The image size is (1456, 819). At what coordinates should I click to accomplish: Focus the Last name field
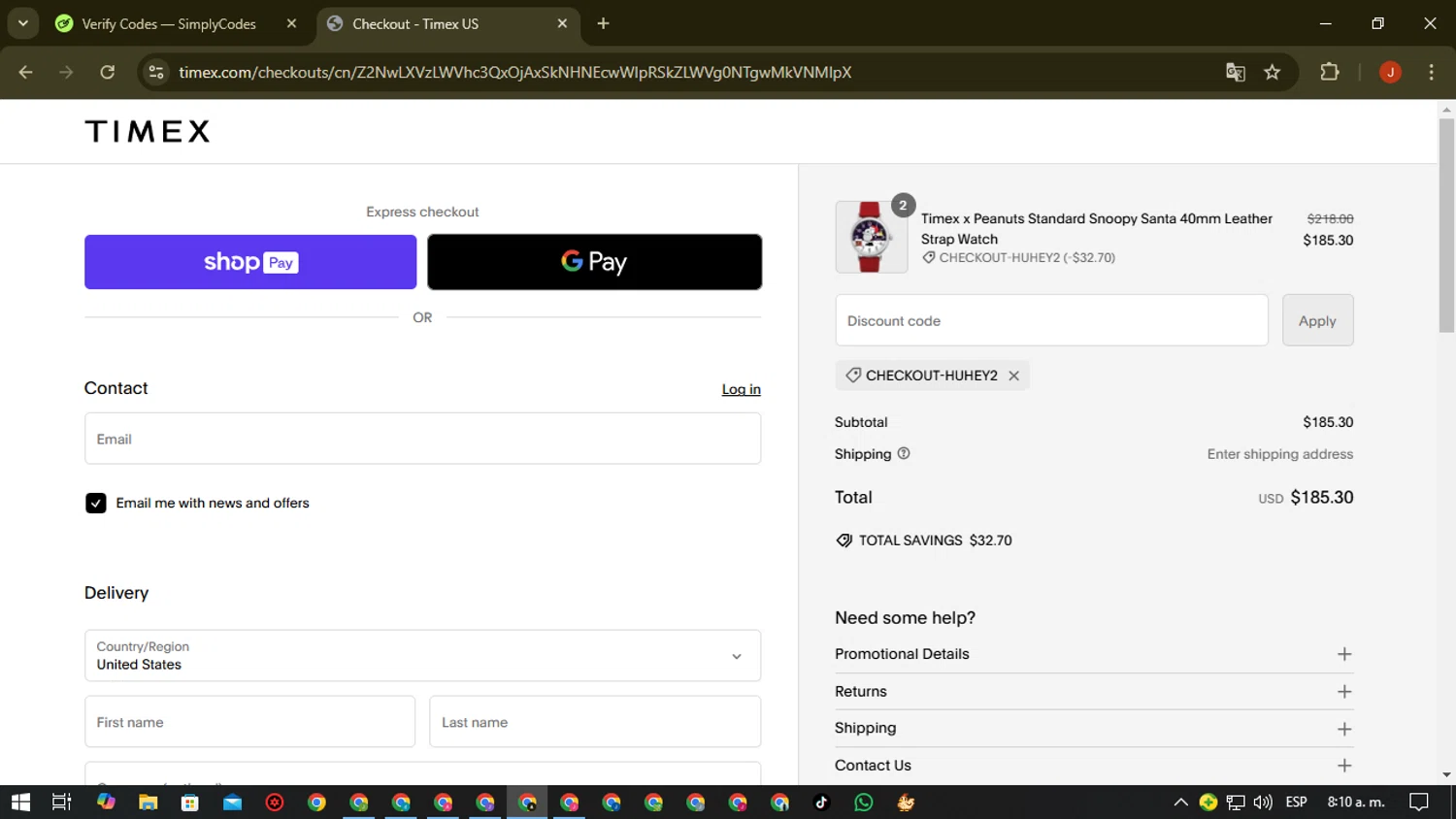[x=595, y=722]
